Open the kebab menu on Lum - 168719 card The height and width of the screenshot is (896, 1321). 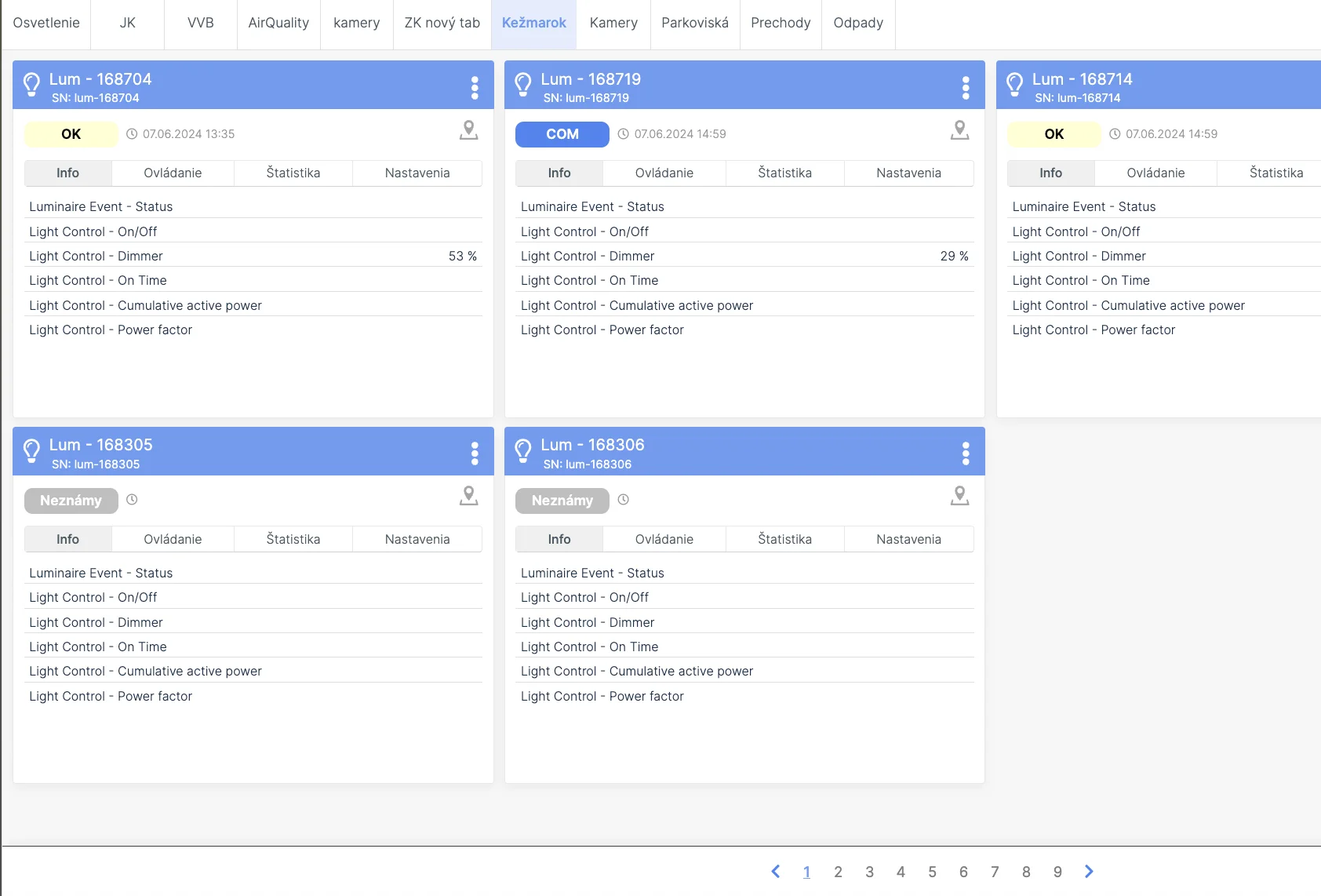[966, 88]
